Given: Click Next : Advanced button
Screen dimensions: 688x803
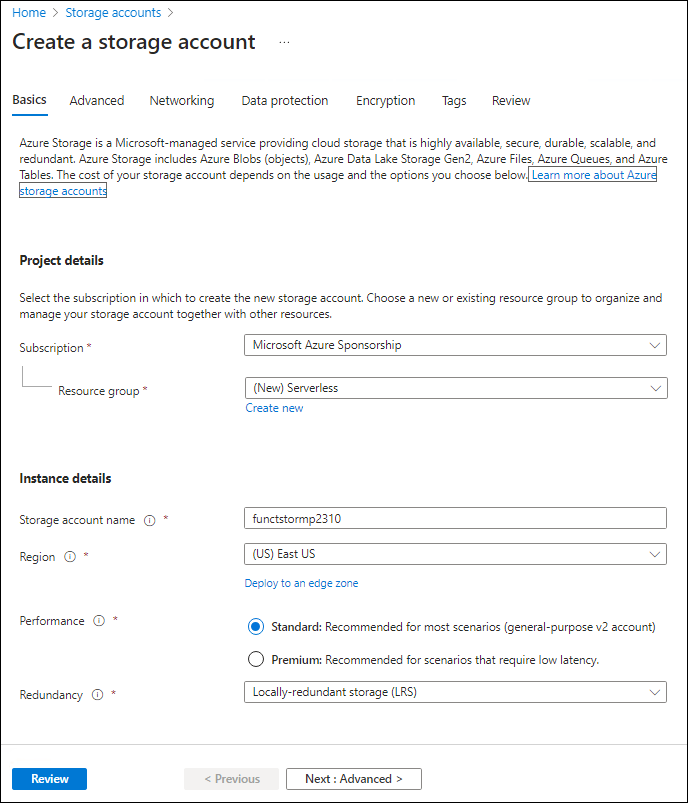Looking at the screenshot, I should coord(353,778).
